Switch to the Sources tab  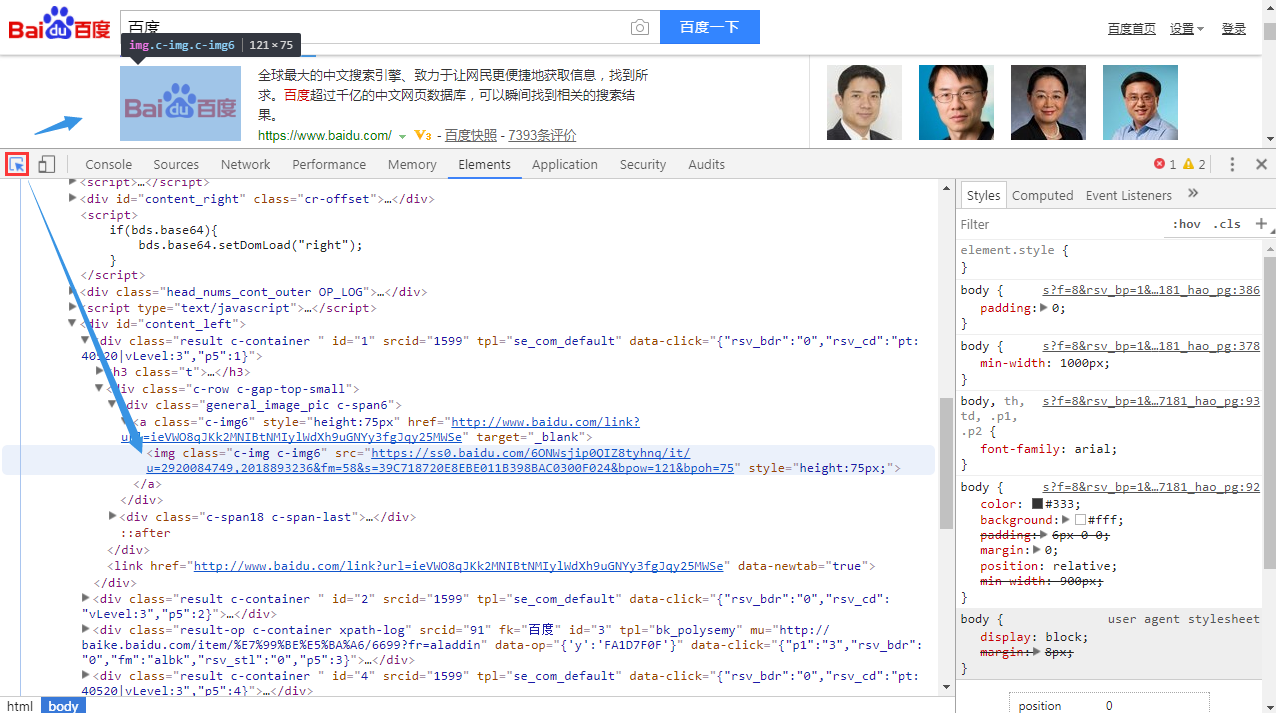(x=176, y=164)
